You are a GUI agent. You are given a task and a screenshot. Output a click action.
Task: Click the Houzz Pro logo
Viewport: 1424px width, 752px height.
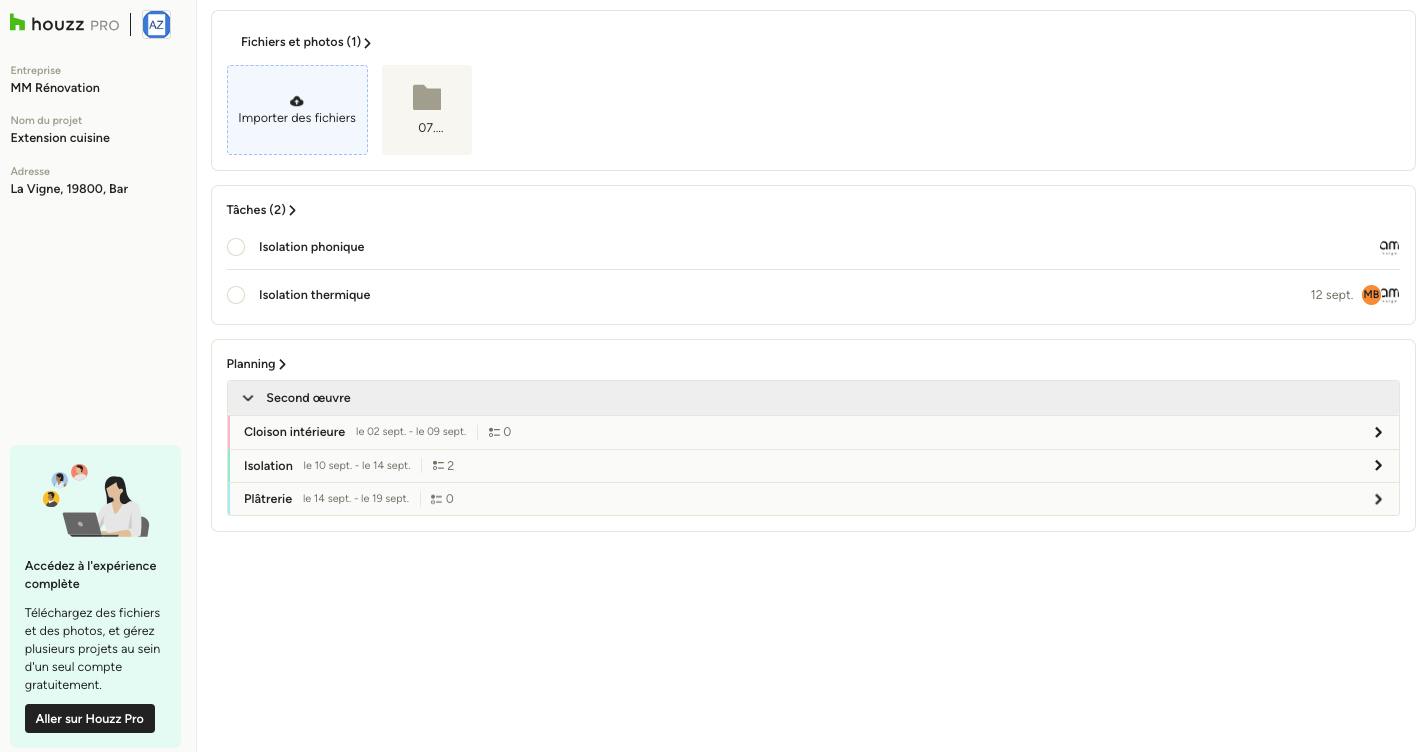click(64, 24)
